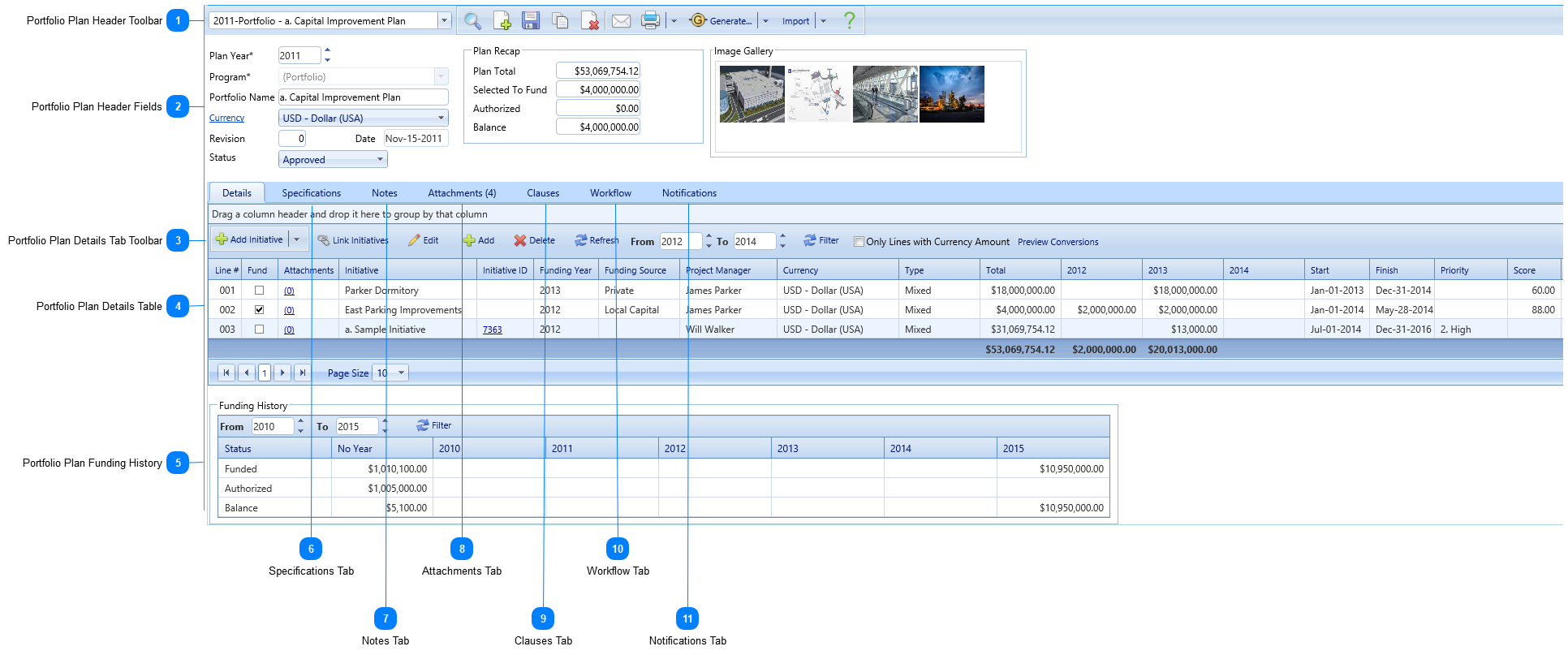Click the Search magnifier icon in header toolbar
1568x655 pixels.
(x=472, y=21)
